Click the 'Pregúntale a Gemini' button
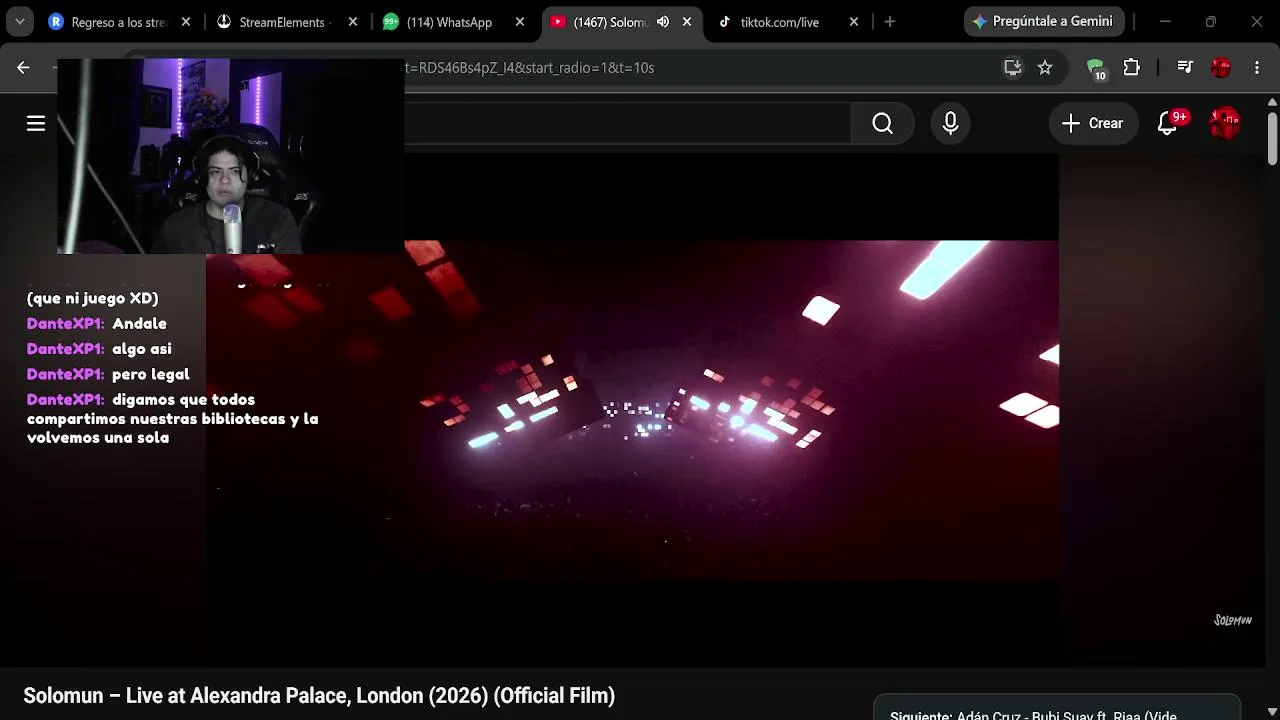Screen dimensions: 1280x720 (1044, 22)
